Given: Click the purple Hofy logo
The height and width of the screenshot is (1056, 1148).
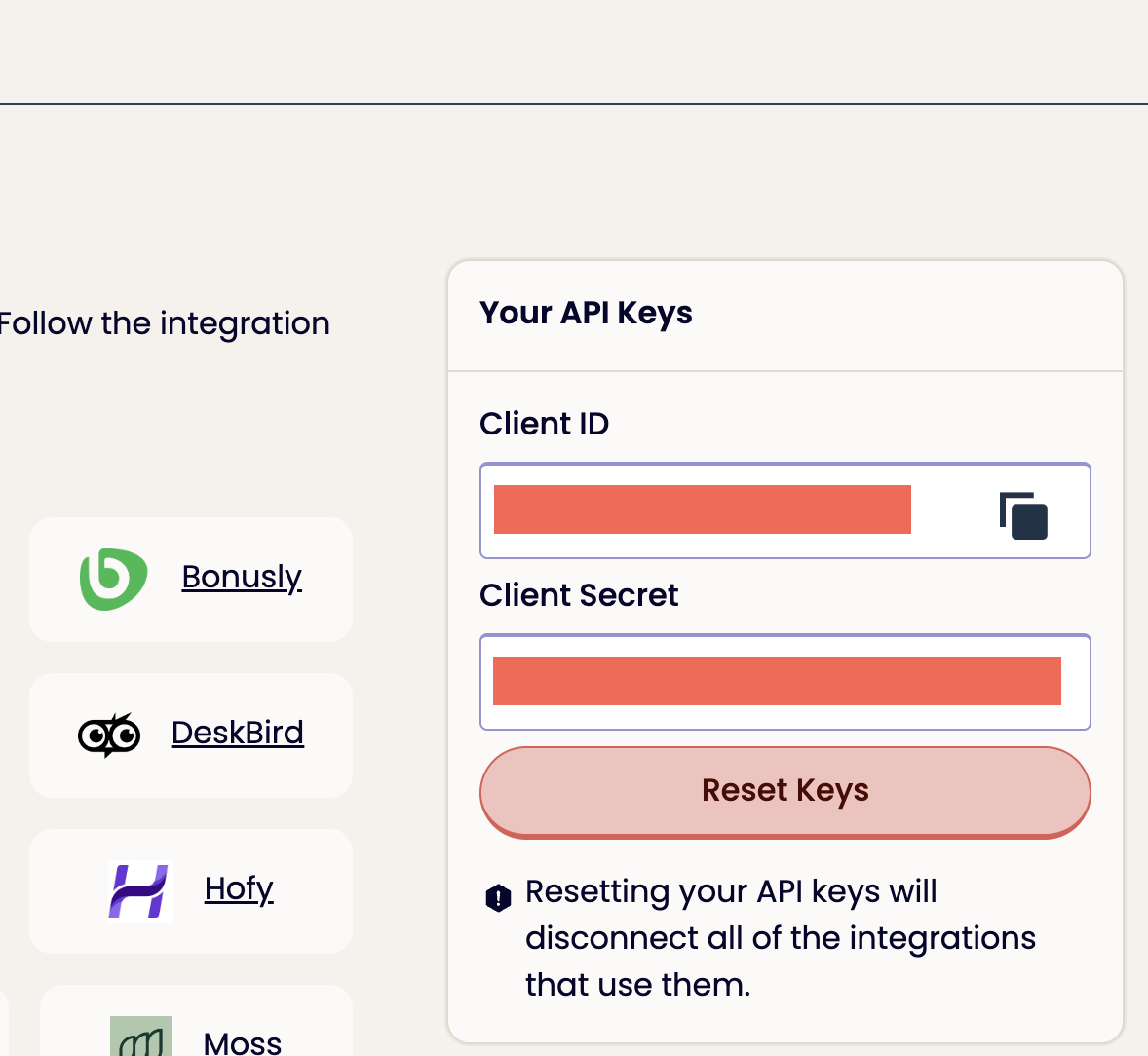Looking at the screenshot, I should point(139,890).
